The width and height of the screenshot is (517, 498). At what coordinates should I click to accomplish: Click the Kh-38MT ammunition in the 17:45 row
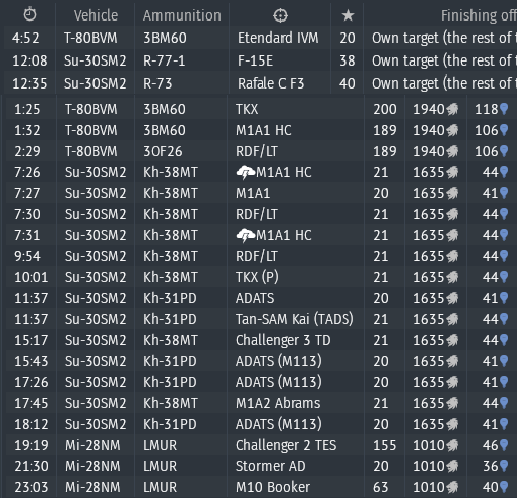(170, 403)
